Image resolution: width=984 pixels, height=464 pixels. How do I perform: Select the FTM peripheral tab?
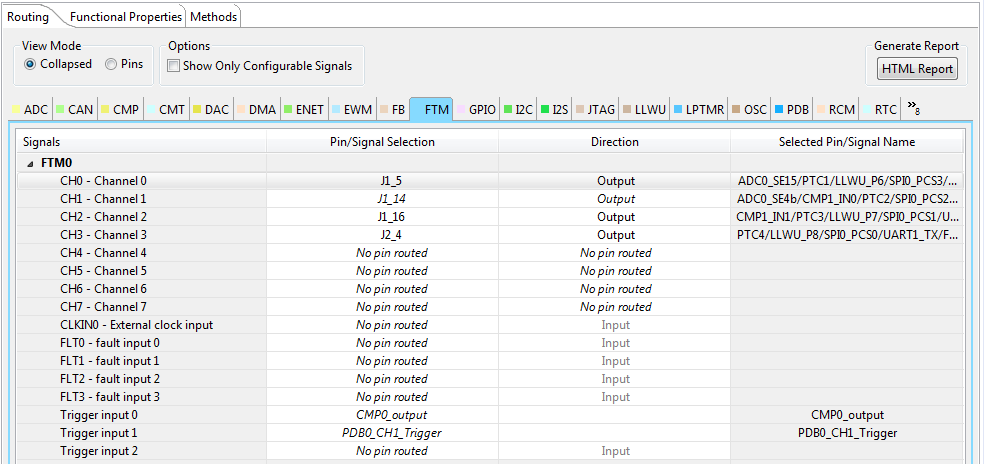click(431, 110)
